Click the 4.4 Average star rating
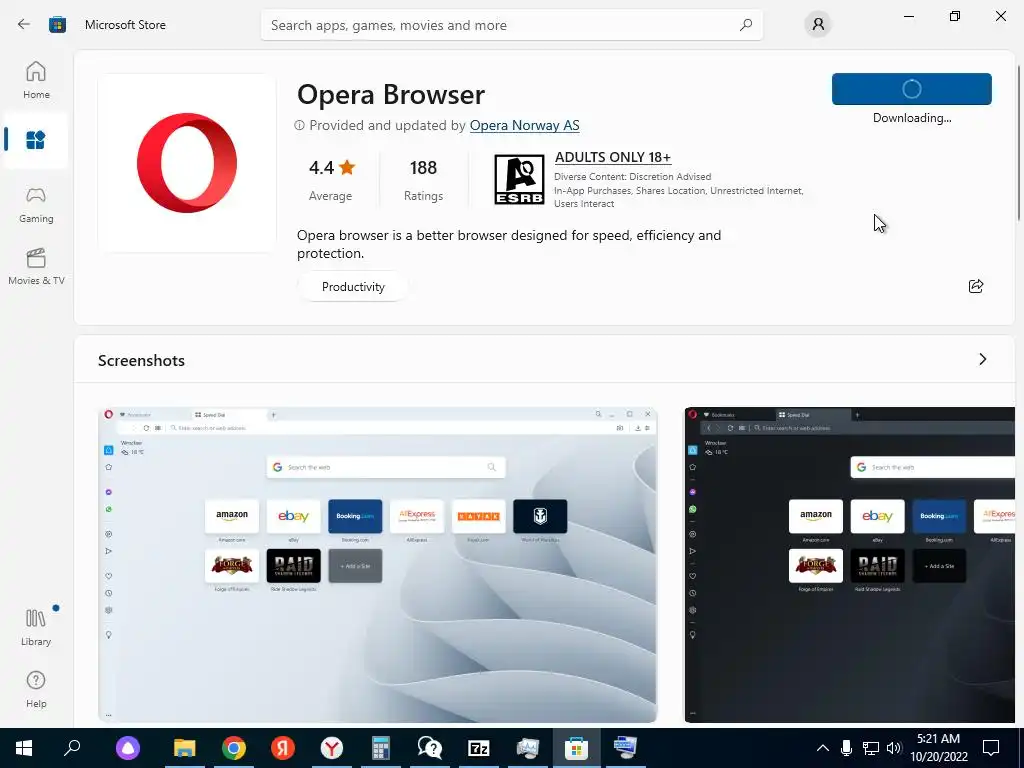 (x=331, y=180)
